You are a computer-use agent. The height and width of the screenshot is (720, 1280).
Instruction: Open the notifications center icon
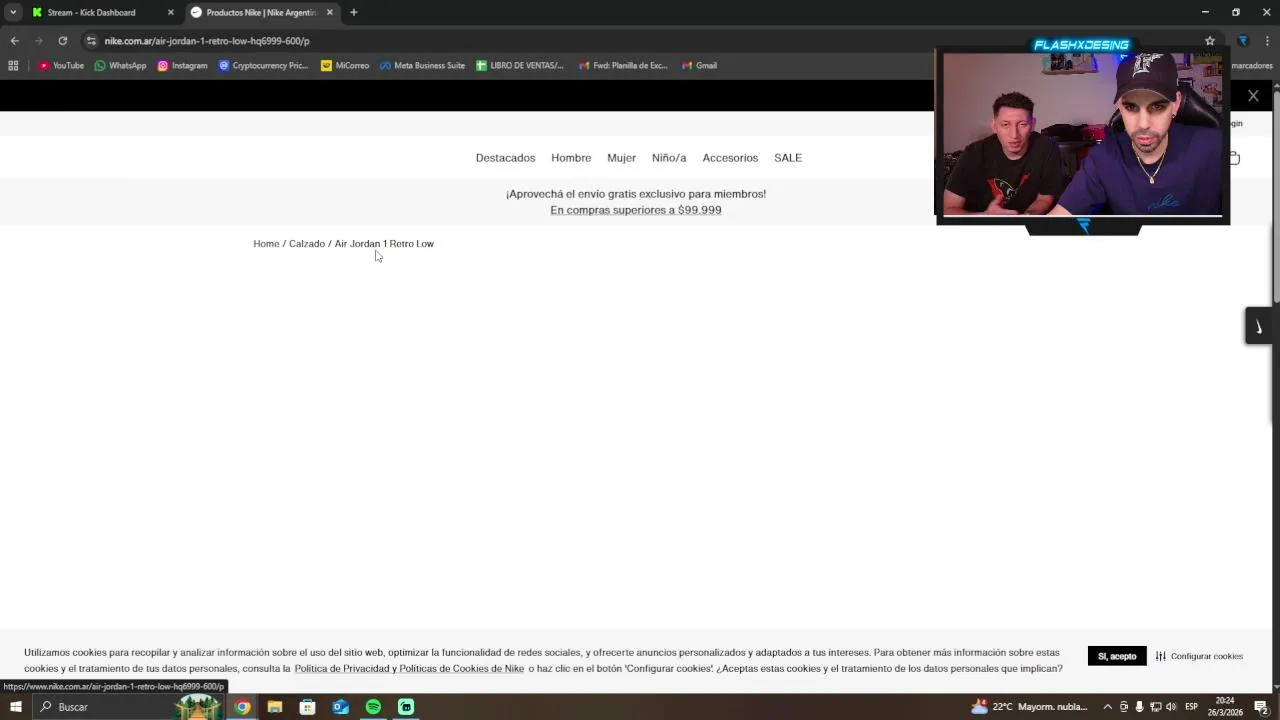point(1262,707)
